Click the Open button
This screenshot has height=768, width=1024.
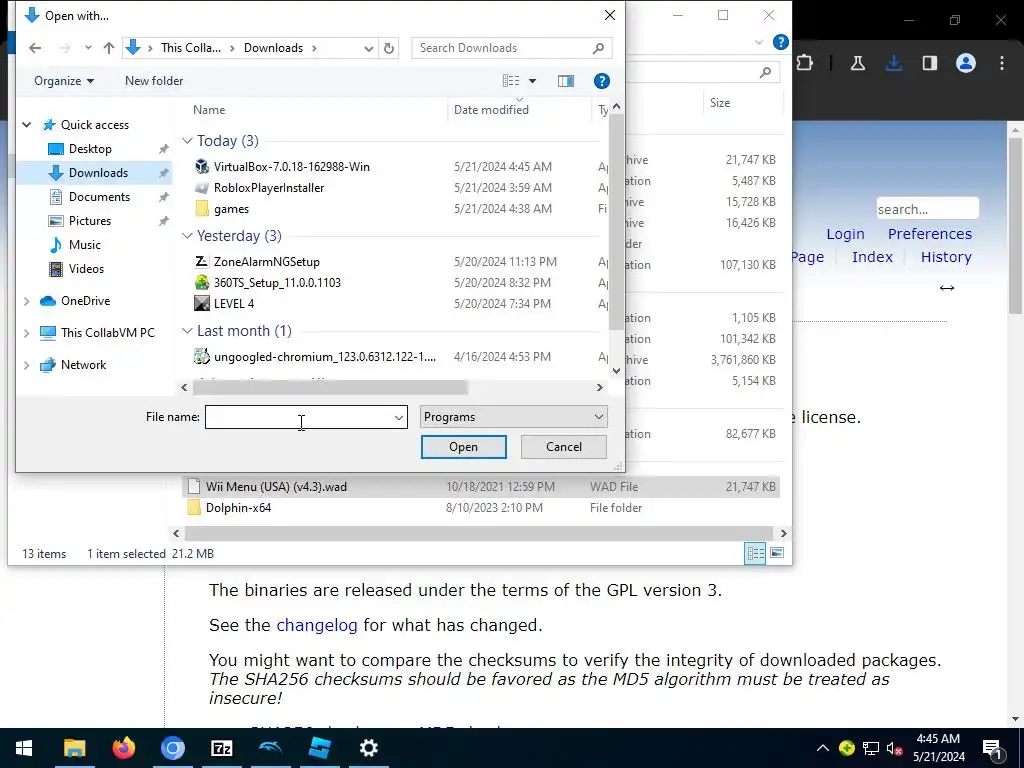coord(464,447)
